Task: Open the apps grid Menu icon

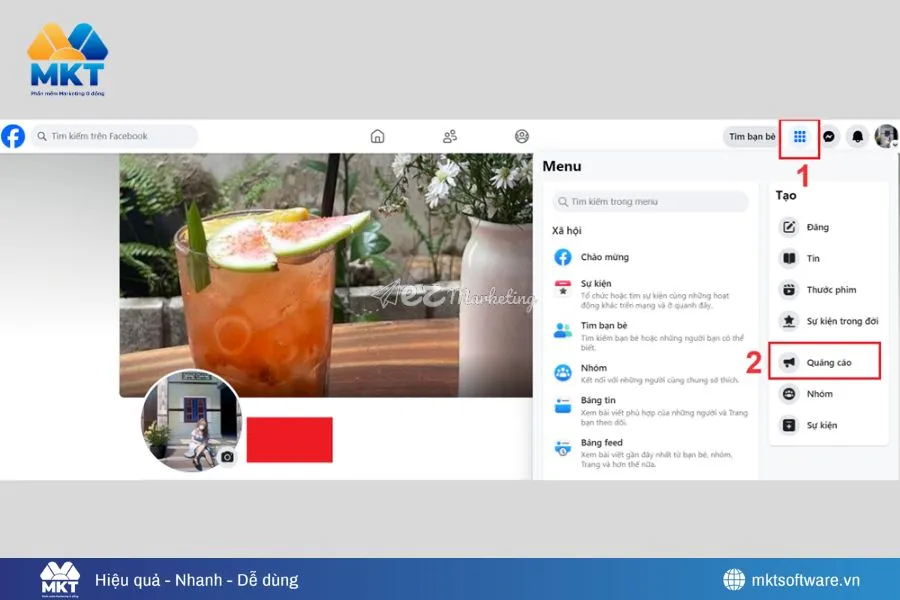Action: pyautogui.click(x=799, y=136)
